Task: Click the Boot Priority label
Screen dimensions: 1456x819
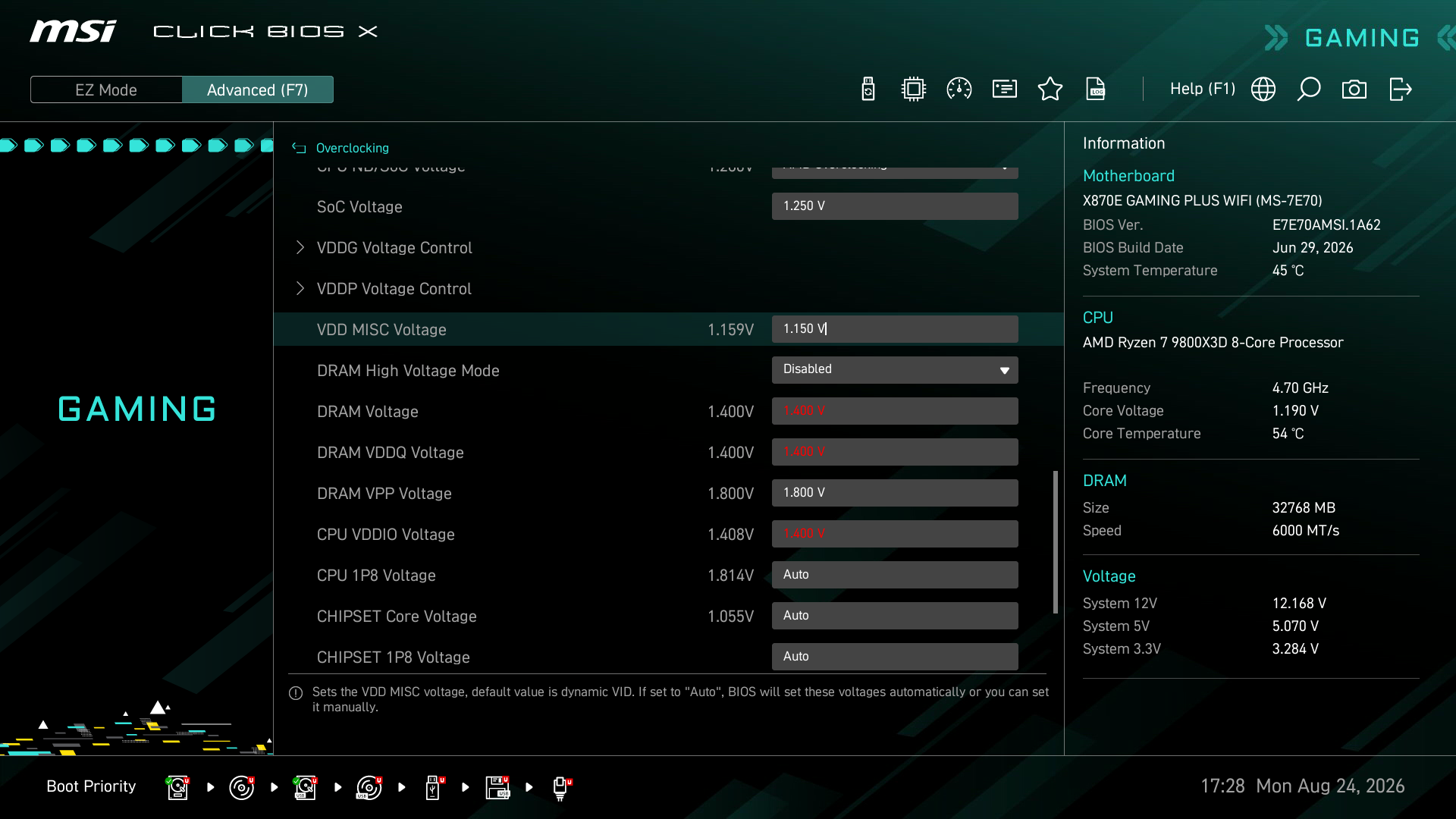Action: (x=91, y=786)
